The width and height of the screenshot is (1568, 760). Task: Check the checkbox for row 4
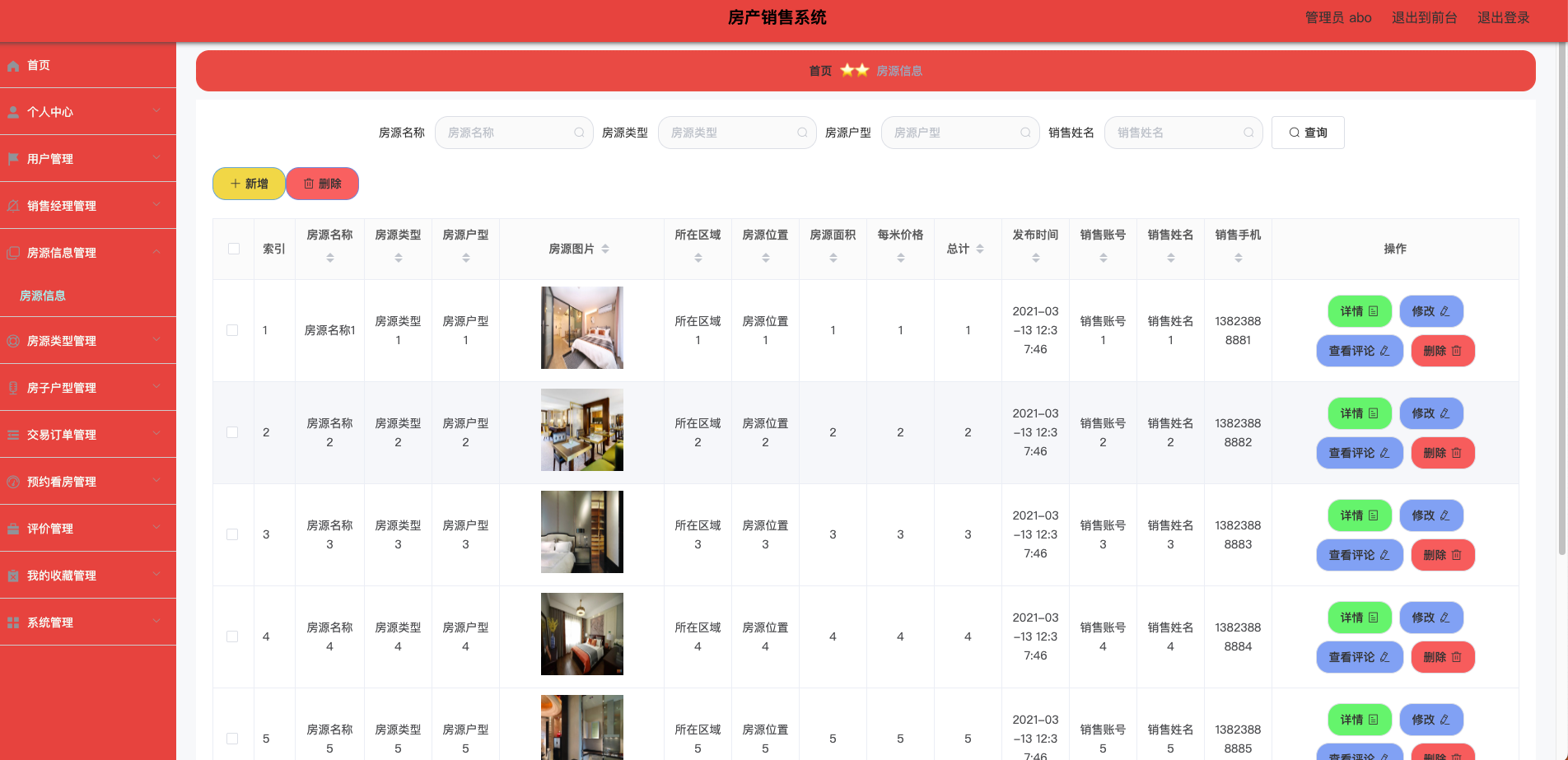[232, 636]
